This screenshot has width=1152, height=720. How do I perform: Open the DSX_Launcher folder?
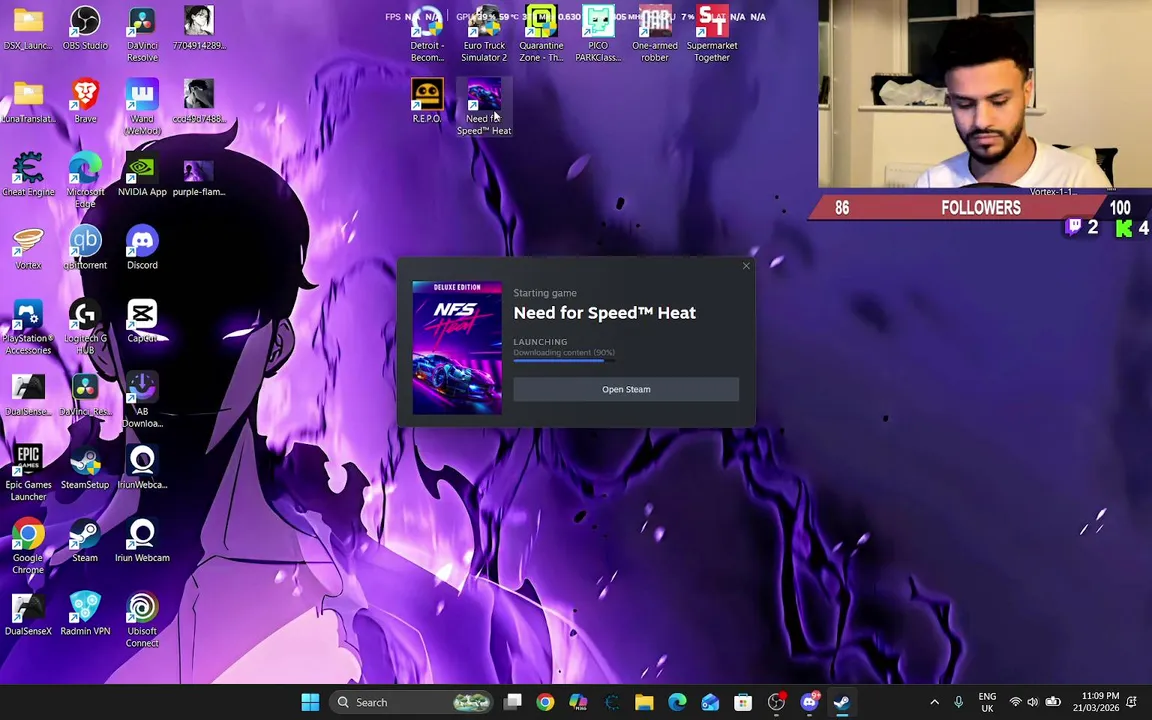point(28,29)
